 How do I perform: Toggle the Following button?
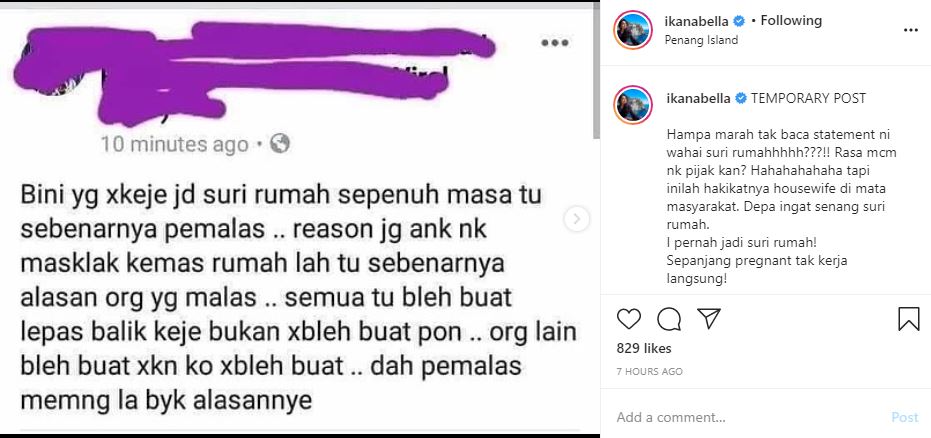coord(791,21)
